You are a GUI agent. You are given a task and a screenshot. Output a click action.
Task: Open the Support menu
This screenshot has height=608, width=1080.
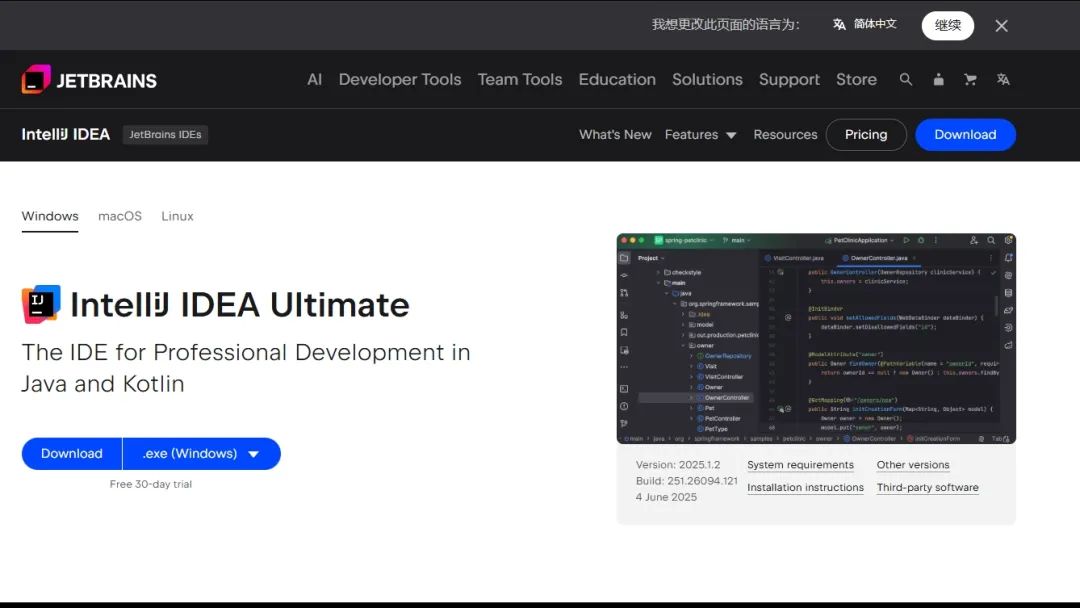789,80
